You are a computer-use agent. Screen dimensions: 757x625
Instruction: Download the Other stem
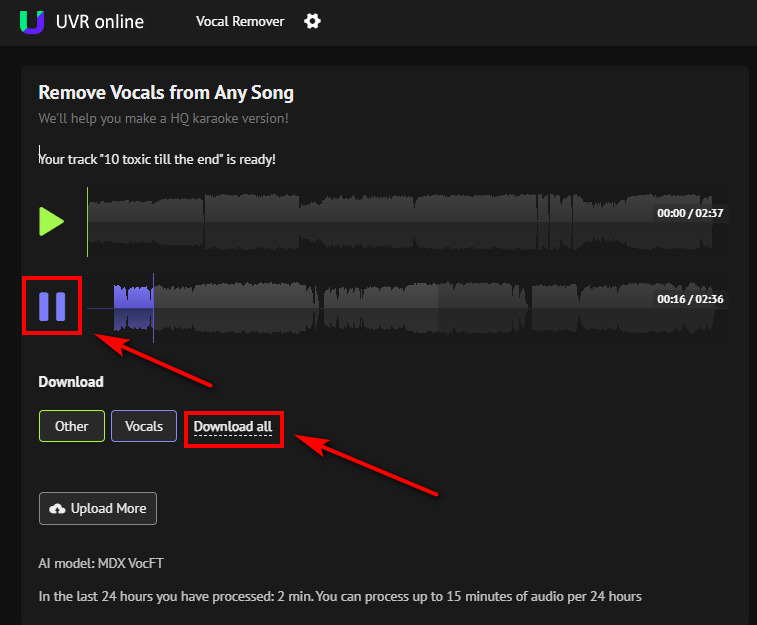point(71,426)
